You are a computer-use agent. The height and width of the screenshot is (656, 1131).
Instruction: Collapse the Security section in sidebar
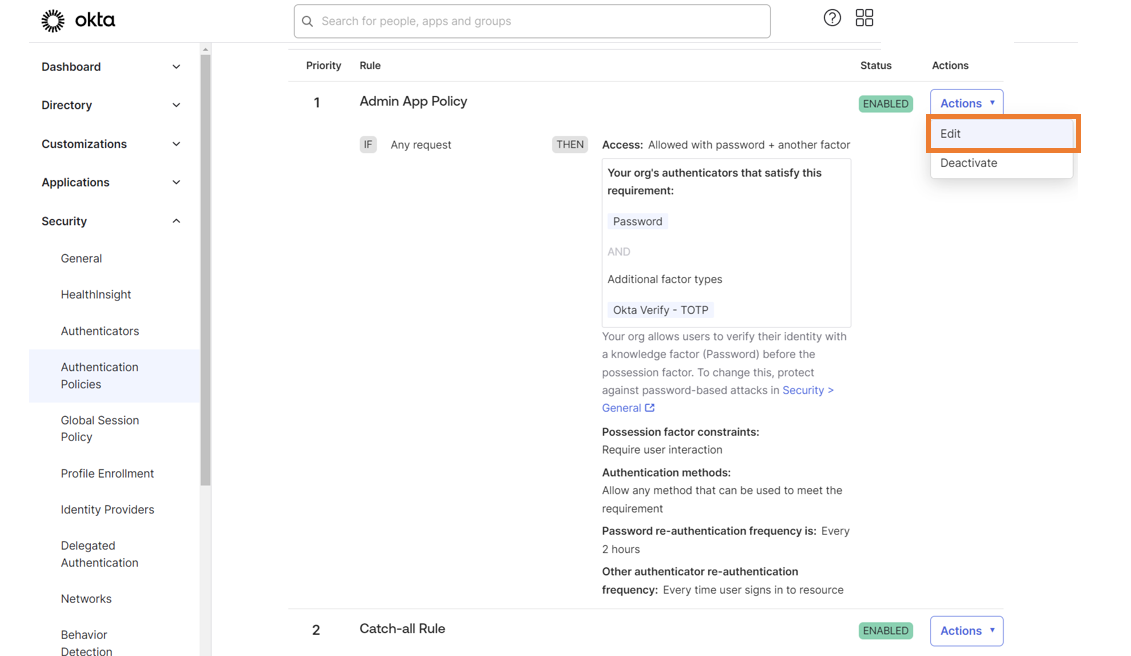click(176, 221)
